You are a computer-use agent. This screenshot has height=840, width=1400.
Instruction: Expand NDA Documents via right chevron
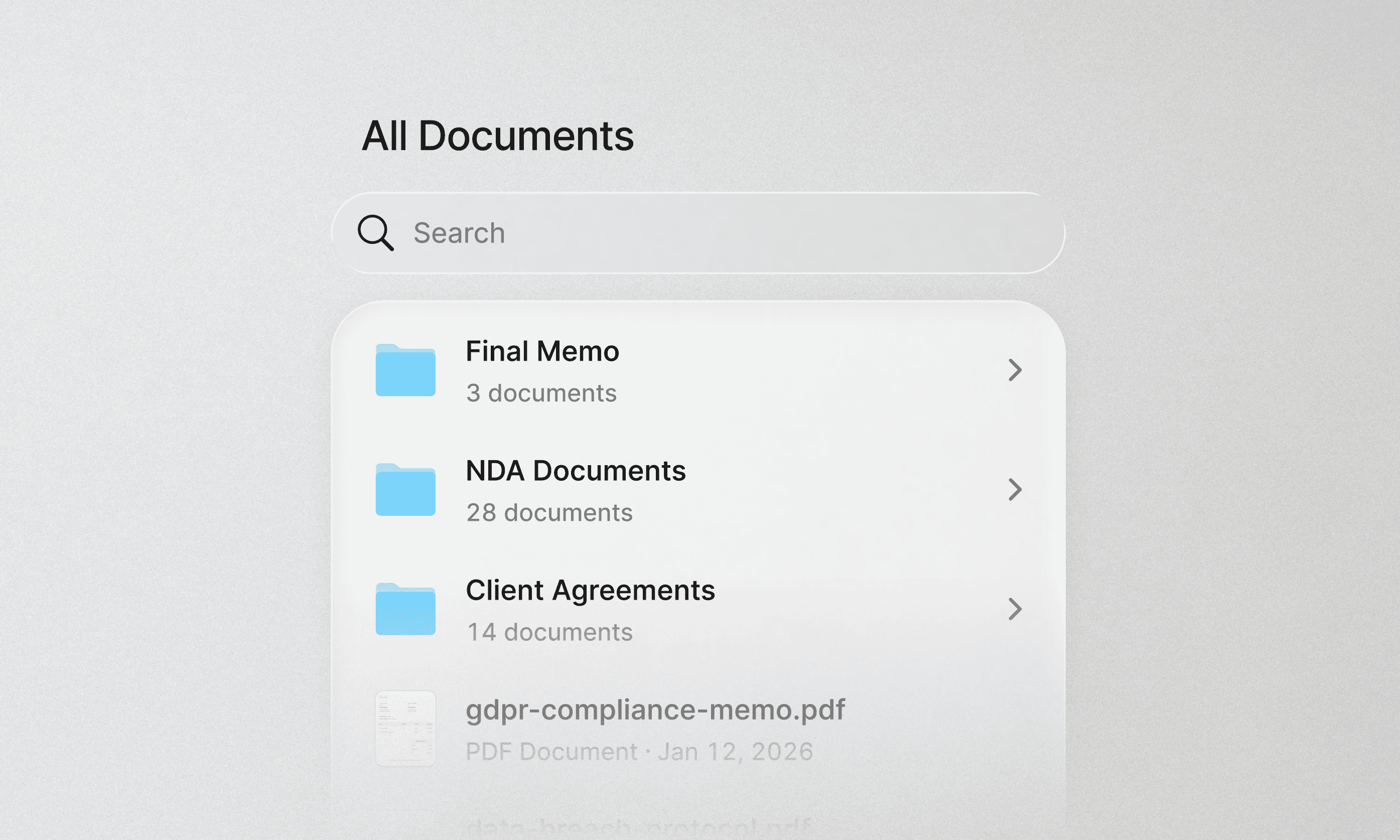pos(1015,490)
